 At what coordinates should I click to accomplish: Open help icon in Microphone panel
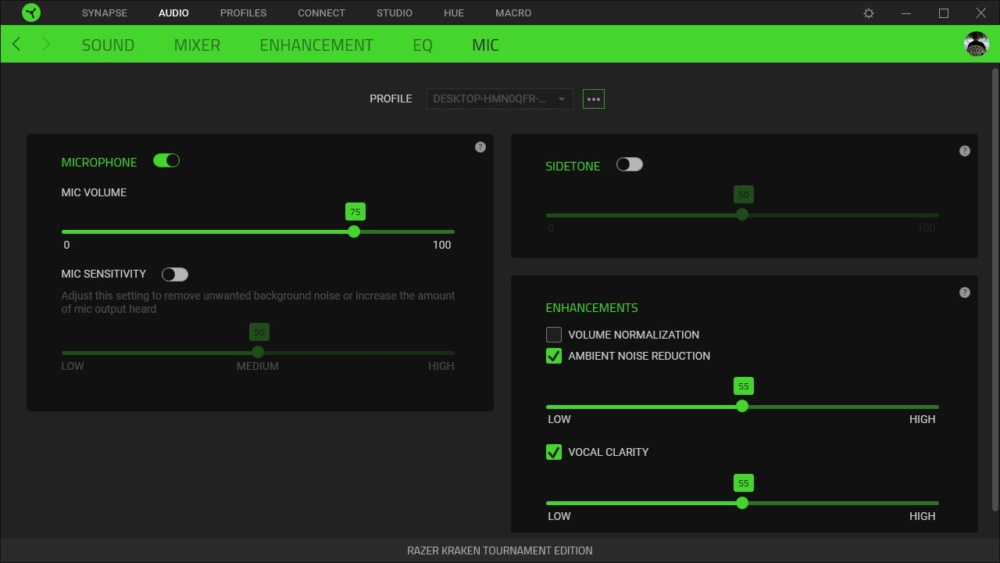pos(480,147)
